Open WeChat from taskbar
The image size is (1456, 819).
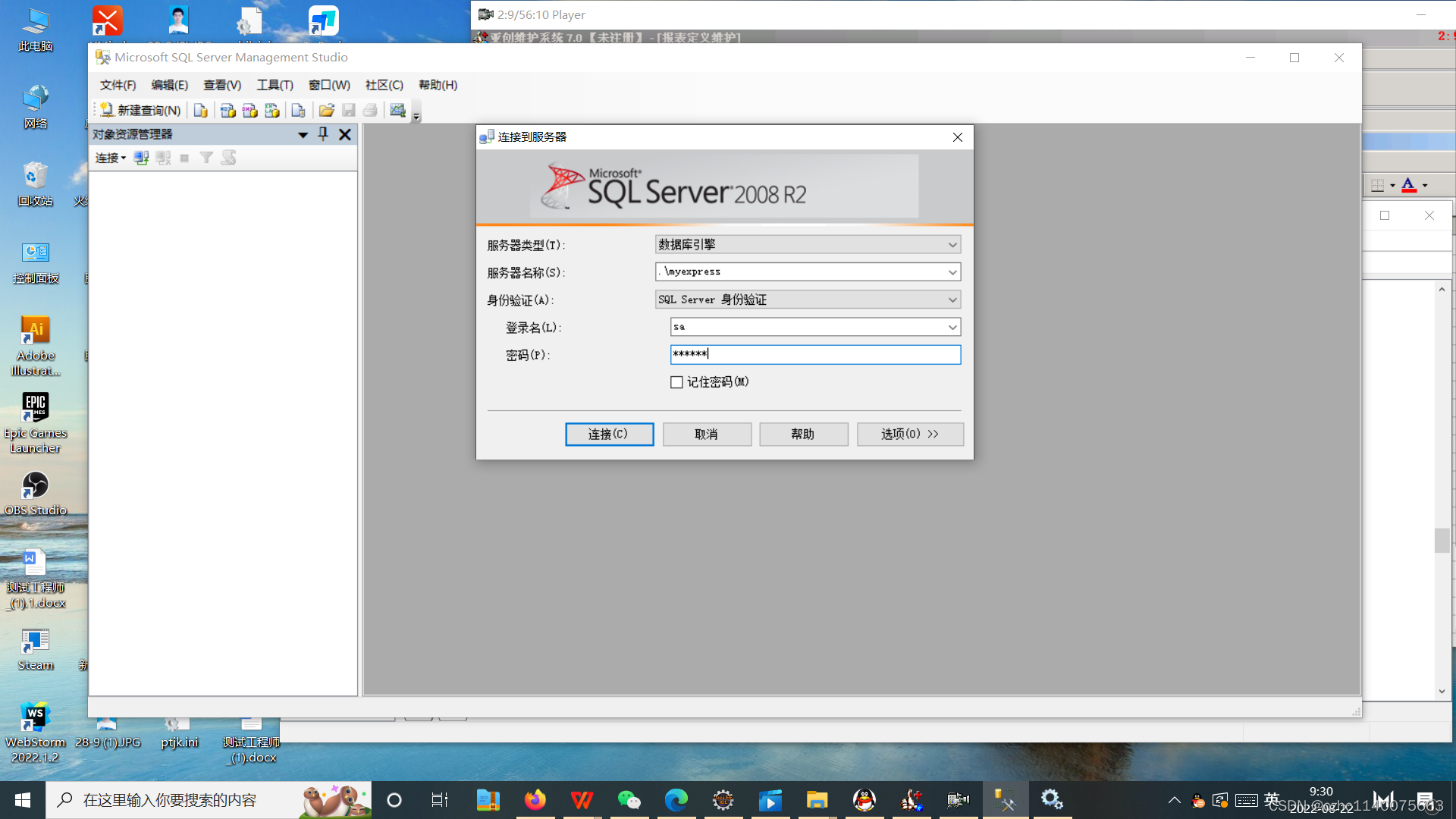point(629,800)
